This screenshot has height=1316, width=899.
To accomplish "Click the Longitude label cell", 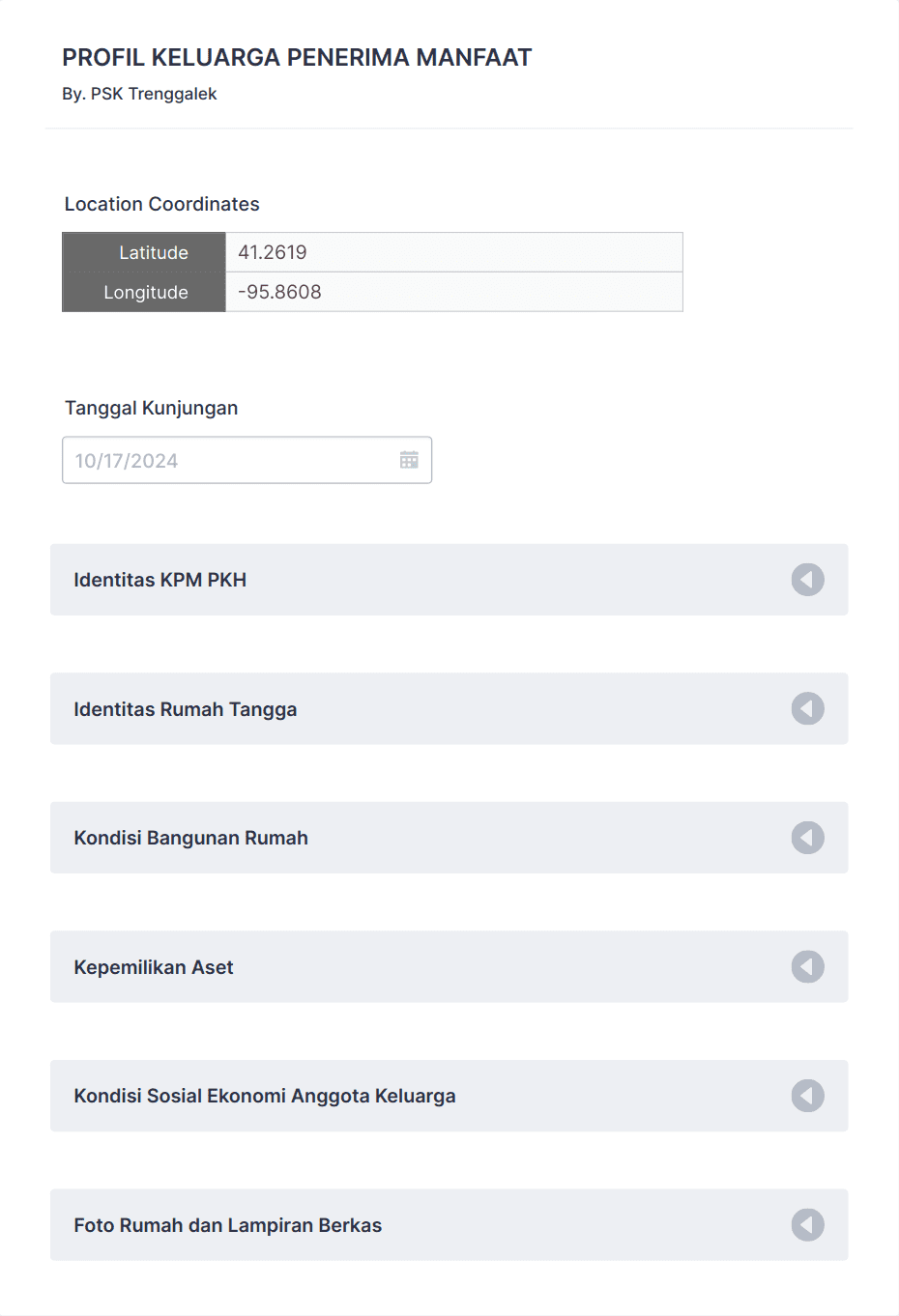I will pyautogui.click(x=144, y=292).
